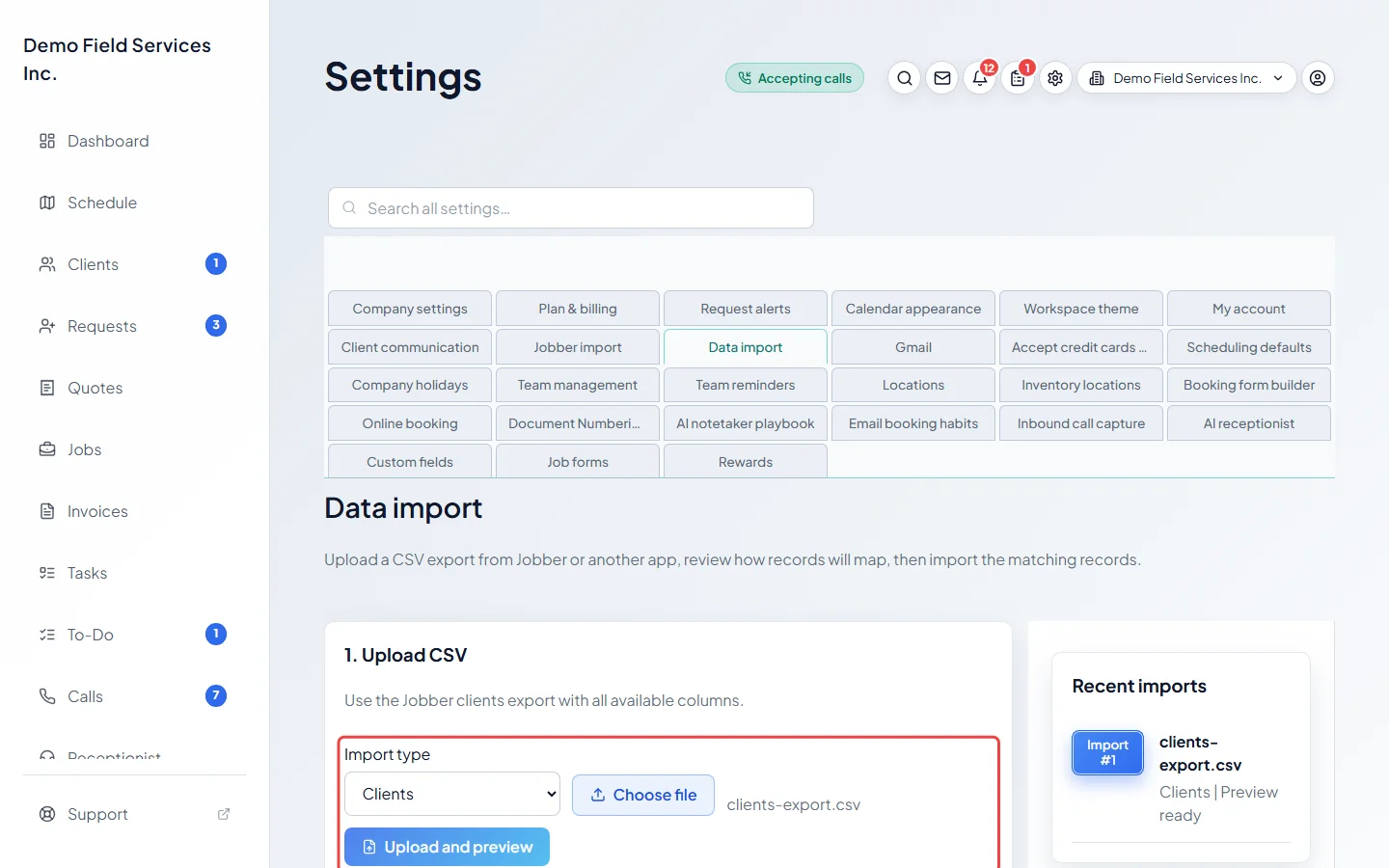This screenshot has height=868, width=1389.
Task: Open the Team management tab
Action: (x=578, y=385)
